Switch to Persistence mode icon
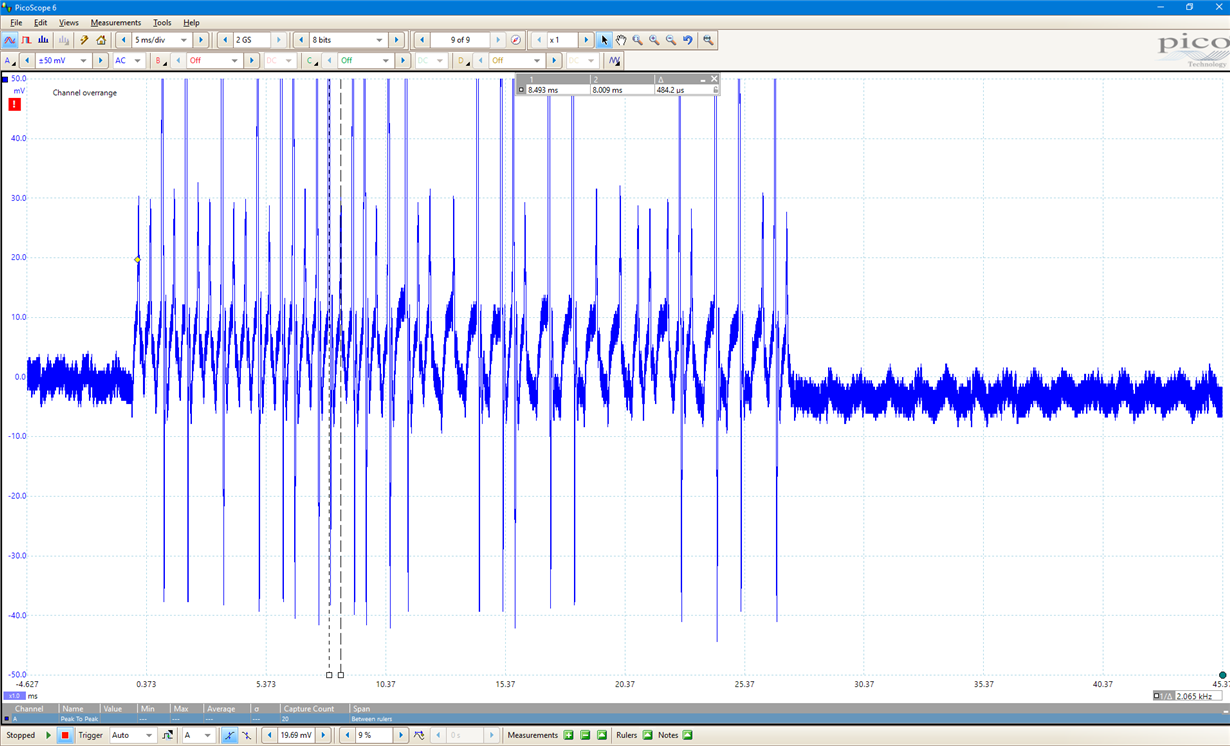Image resolution: width=1230 pixels, height=746 pixels. (x=27, y=40)
